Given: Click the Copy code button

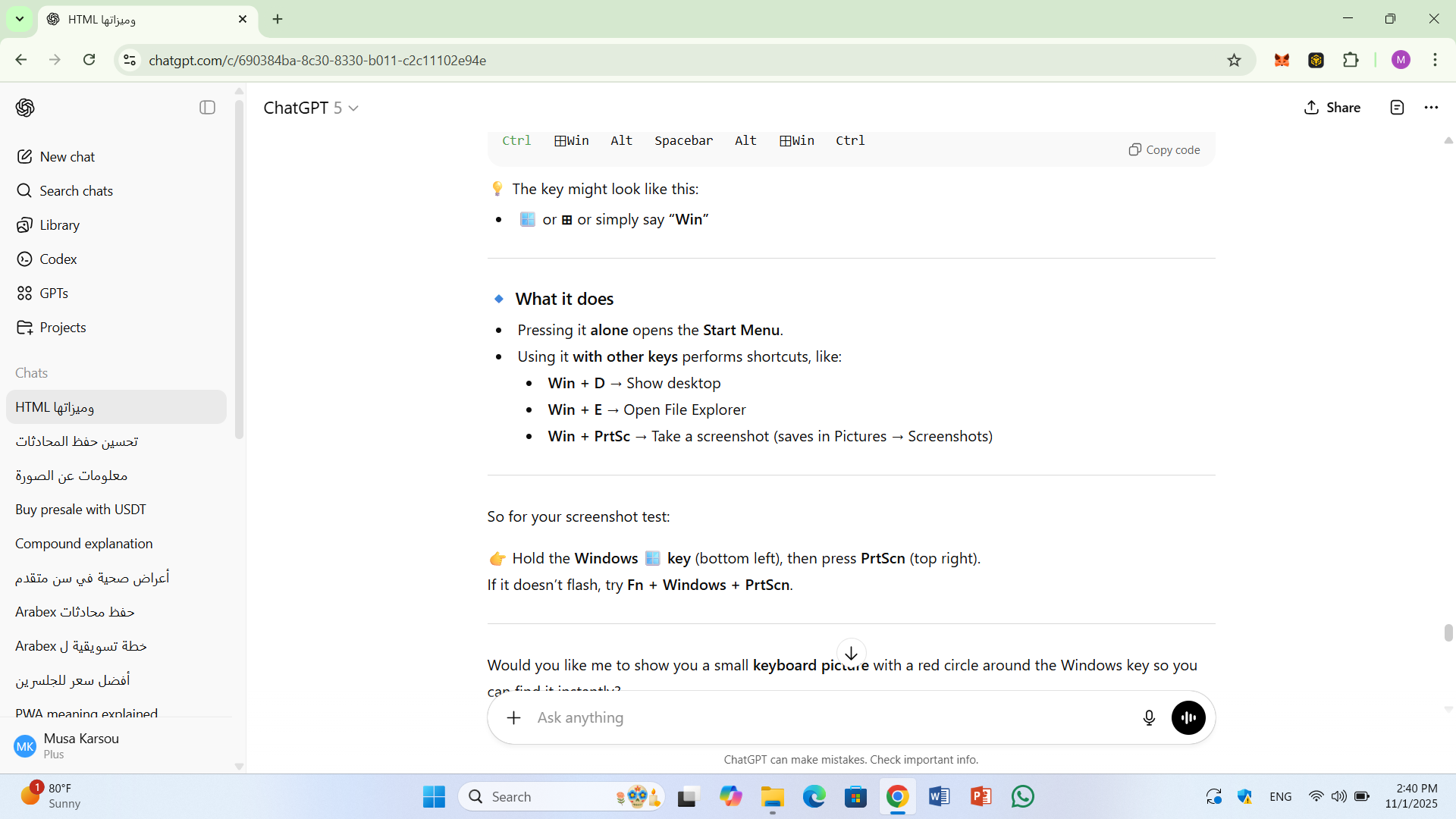Looking at the screenshot, I should 1164,149.
